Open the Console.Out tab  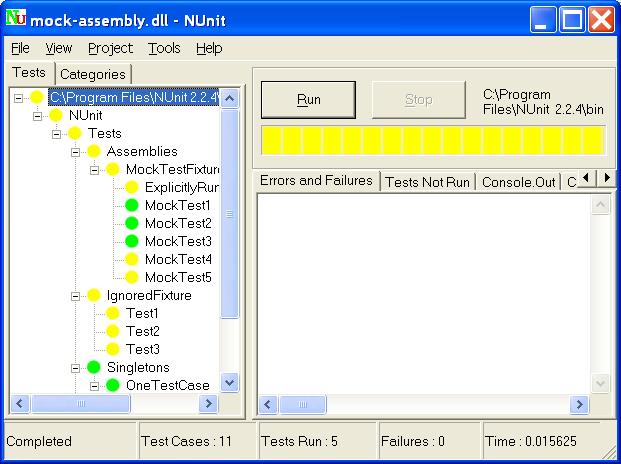tap(518, 182)
